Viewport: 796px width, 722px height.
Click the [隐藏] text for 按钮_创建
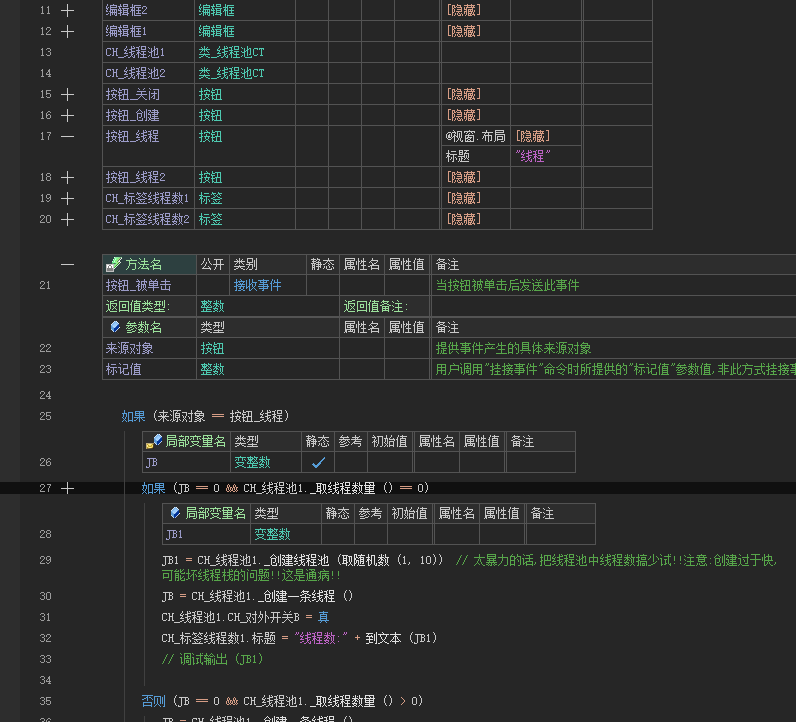463,115
